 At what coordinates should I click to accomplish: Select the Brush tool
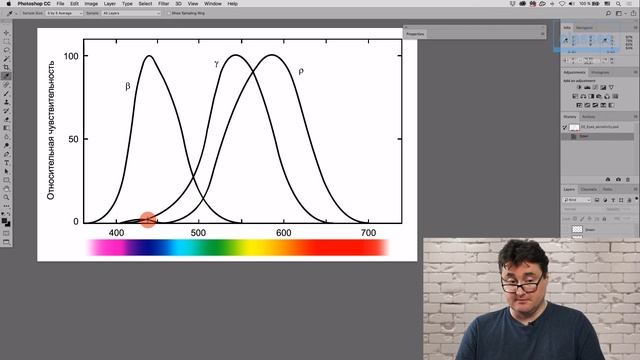pyautogui.click(x=6, y=93)
